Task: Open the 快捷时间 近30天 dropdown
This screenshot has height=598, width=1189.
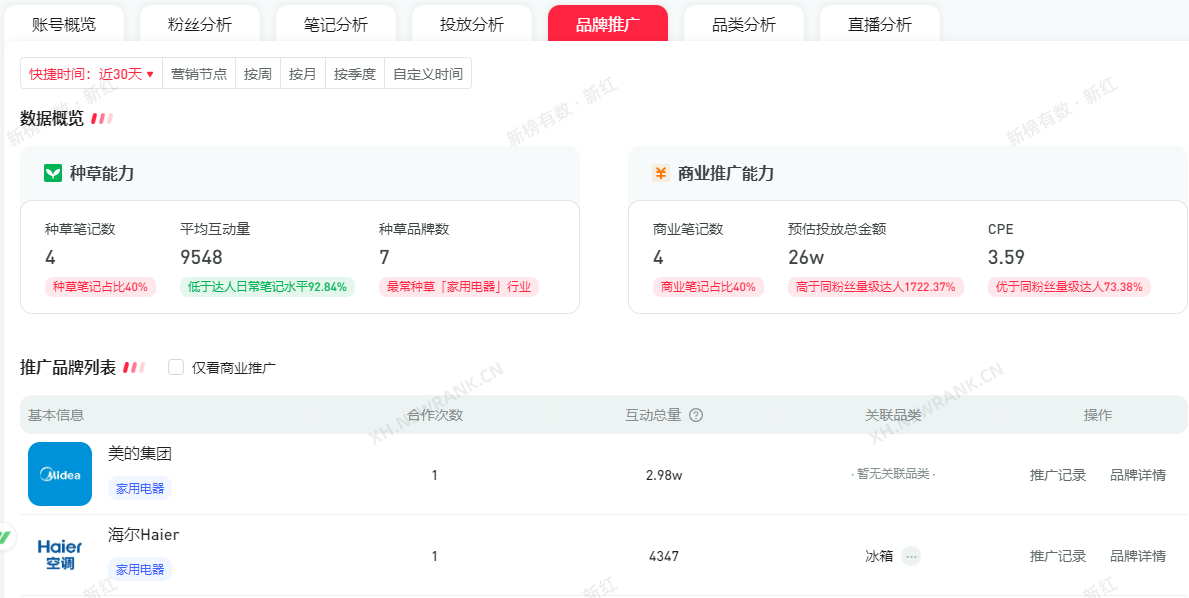Action: pyautogui.click(x=91, y=74)
